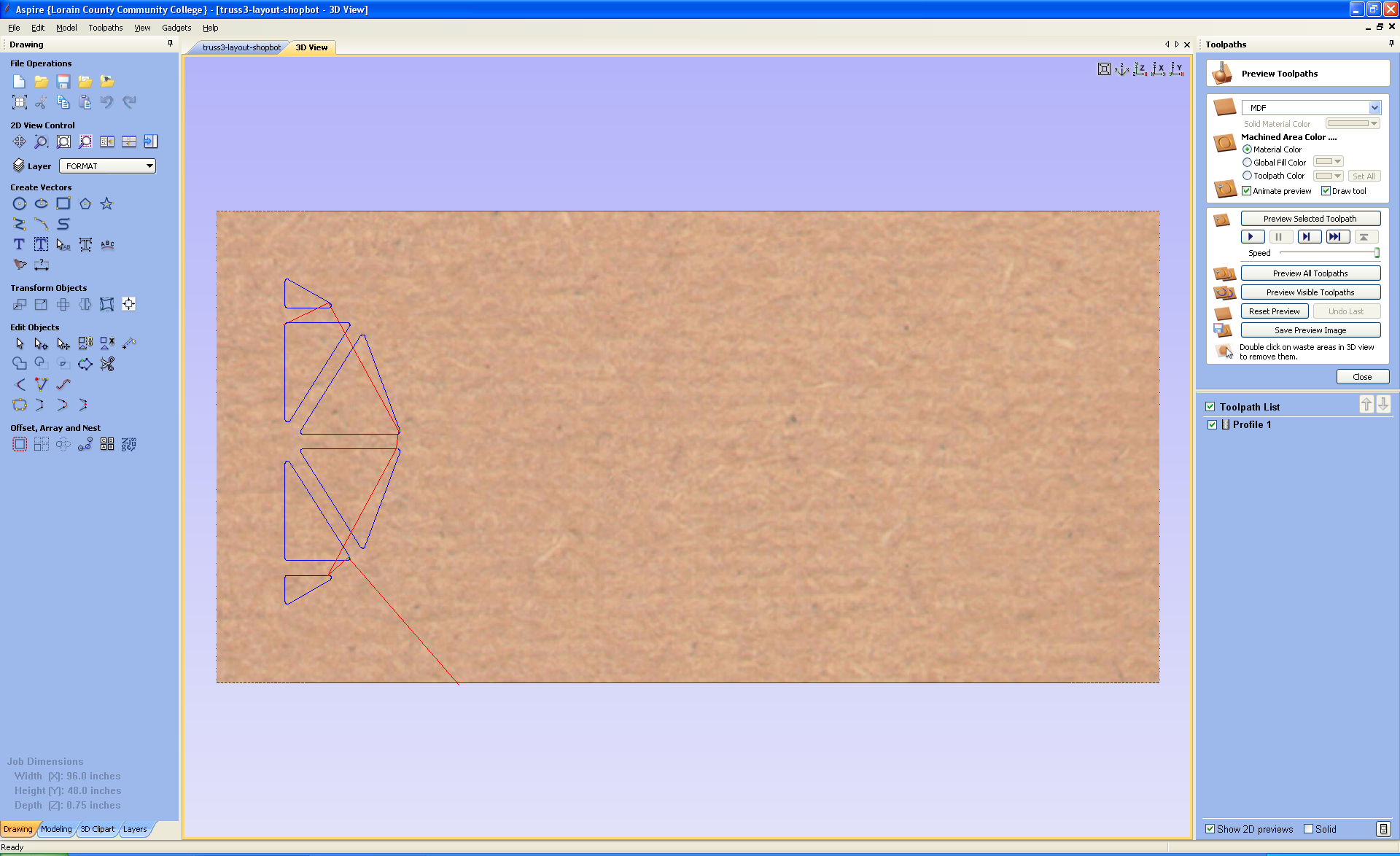Select the Draw Polygon tool

click(85, 204)
